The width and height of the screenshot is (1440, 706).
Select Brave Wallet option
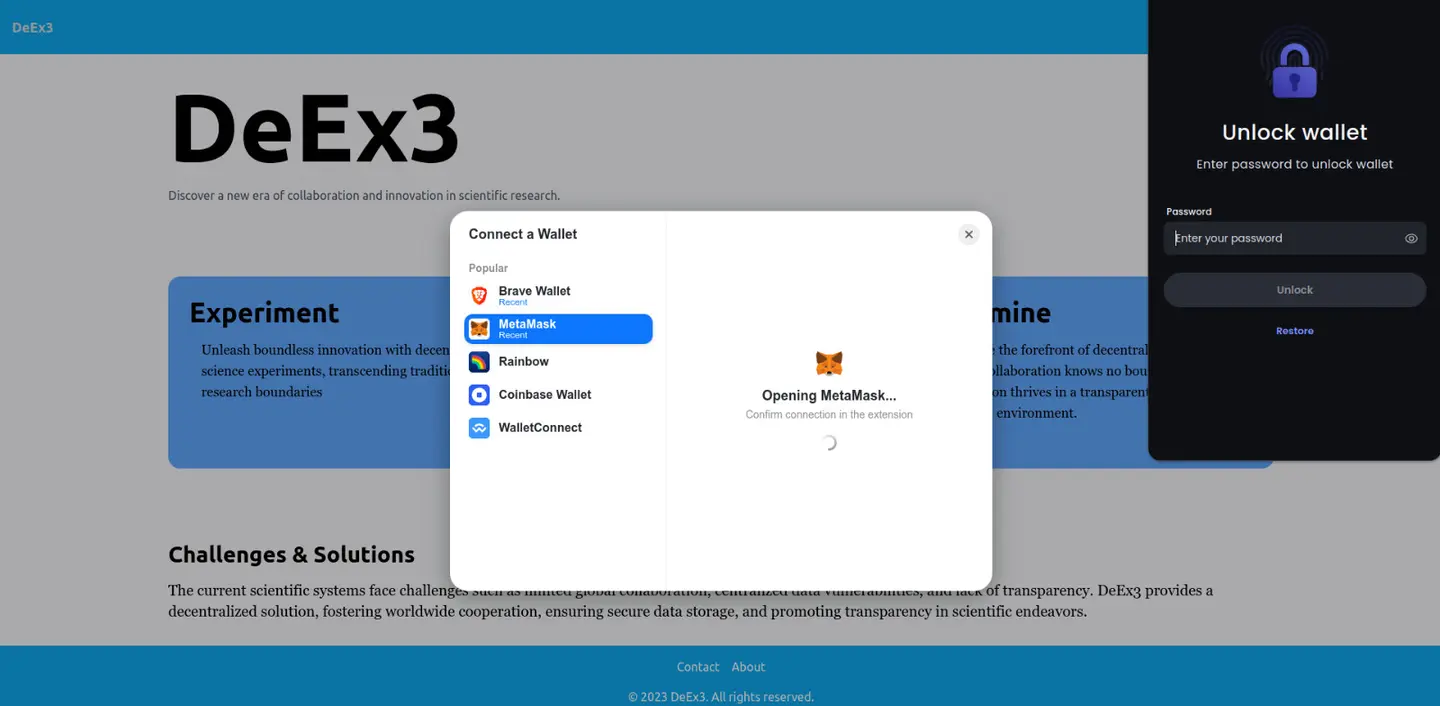click(x=558, y=296)
